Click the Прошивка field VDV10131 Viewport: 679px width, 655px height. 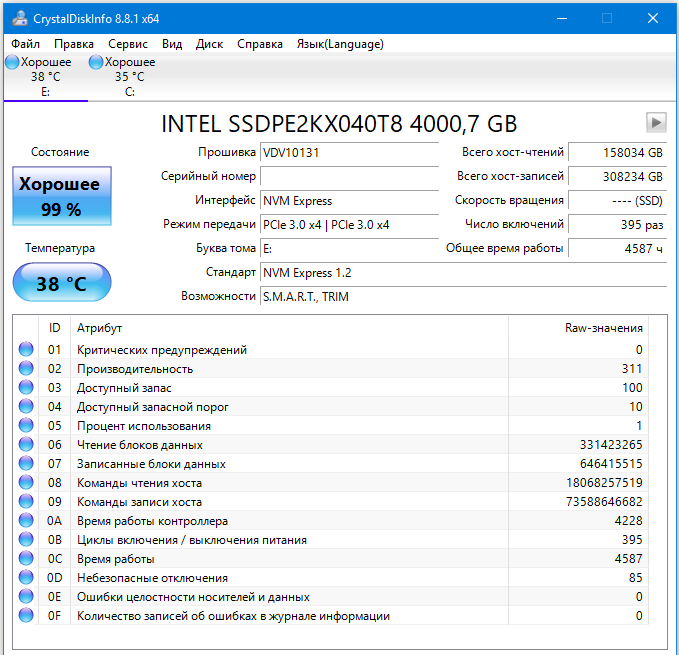point(349,153)
